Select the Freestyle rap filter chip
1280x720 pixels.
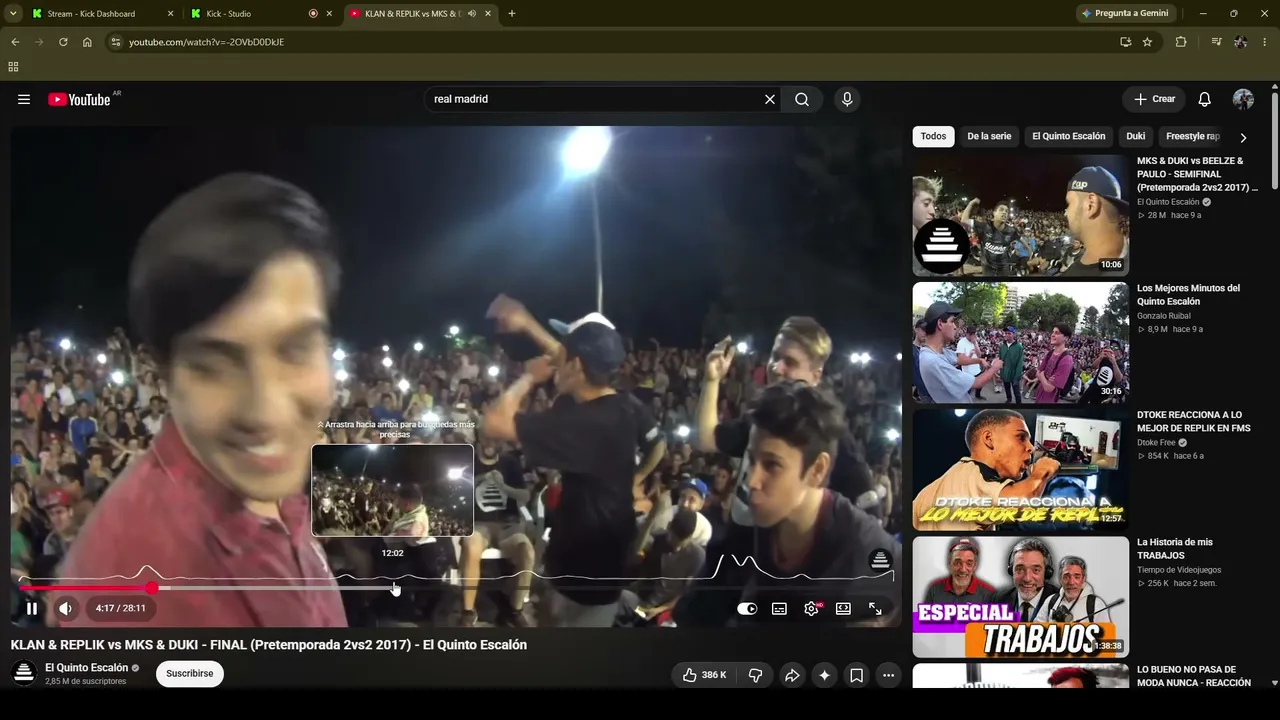click(1192, 136)
